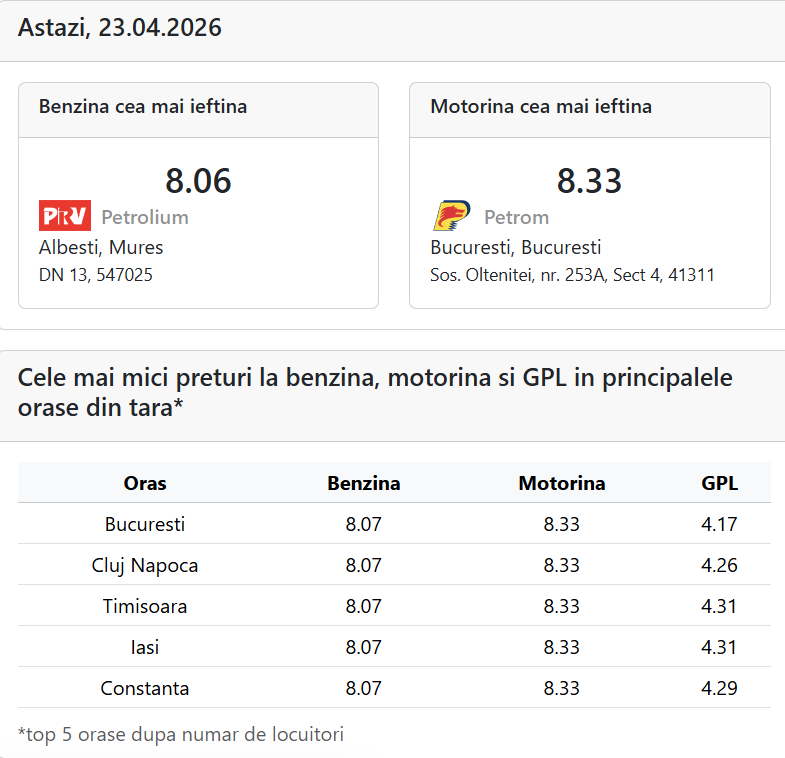
Task: Click the Albesti, Mures location text
Action: [x=101, y=247]
